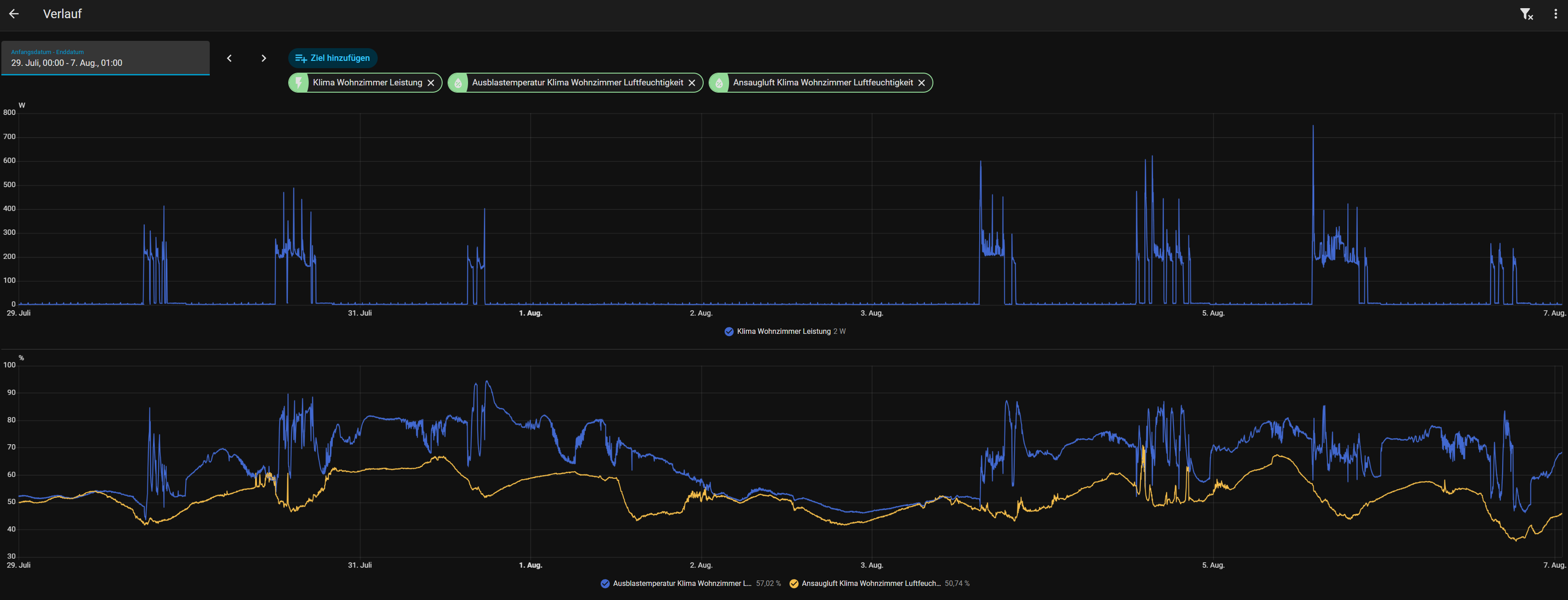Remove the Klima Wohnzimmer Leistung chip
The image size is (1568, 600).
coord(431,83)
